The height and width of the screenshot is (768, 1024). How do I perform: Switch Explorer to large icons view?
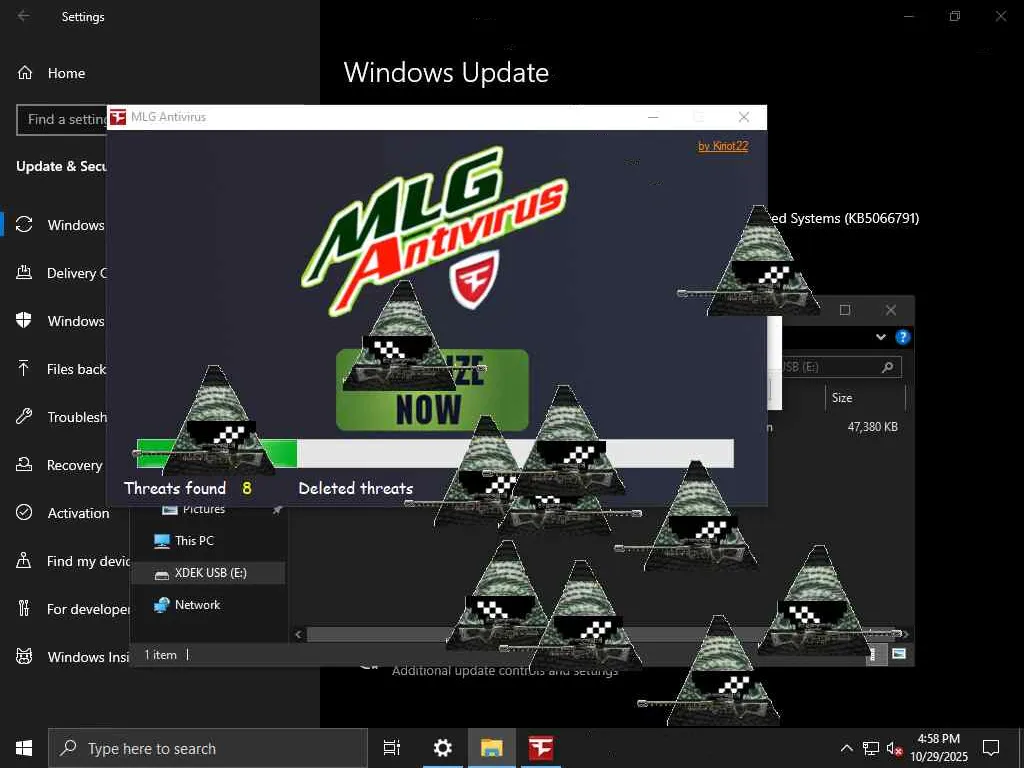pyautogui.click(x=899, y=654)
